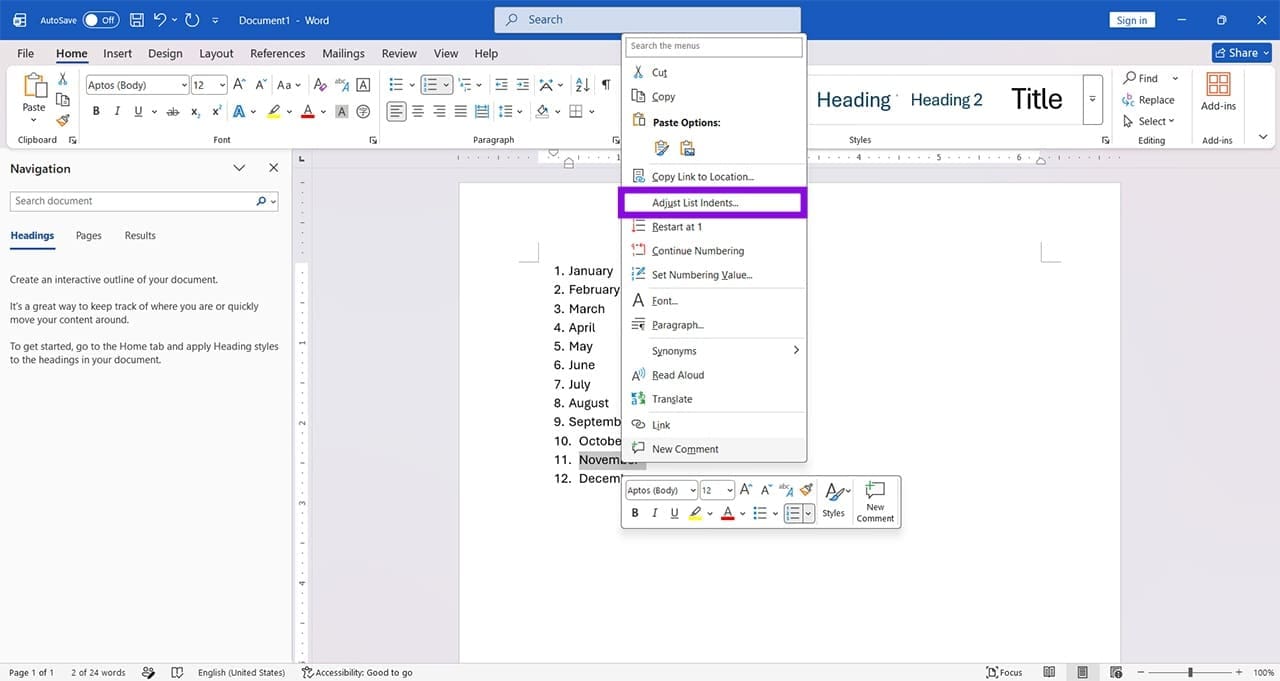Click the Sign in button
The width and height of the screenshot is (1280, 681).
(1132, 20)
